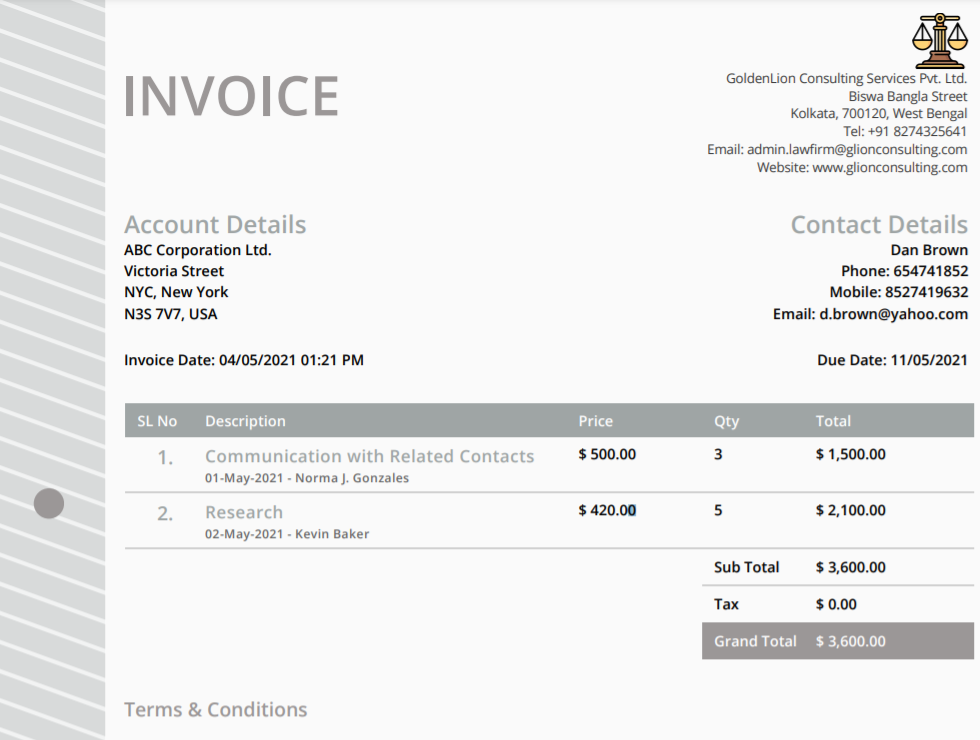Click the N3S 7V7, USA line

click(x=171, y=314)
